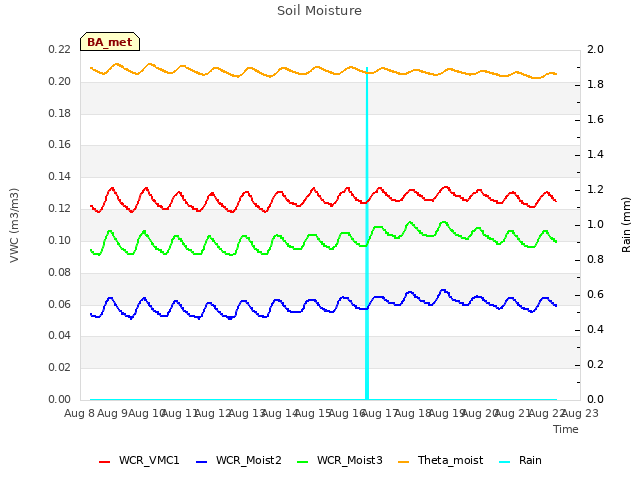
Task: Click the 0.14 left axis value
Action: click(x=59, y=176)
